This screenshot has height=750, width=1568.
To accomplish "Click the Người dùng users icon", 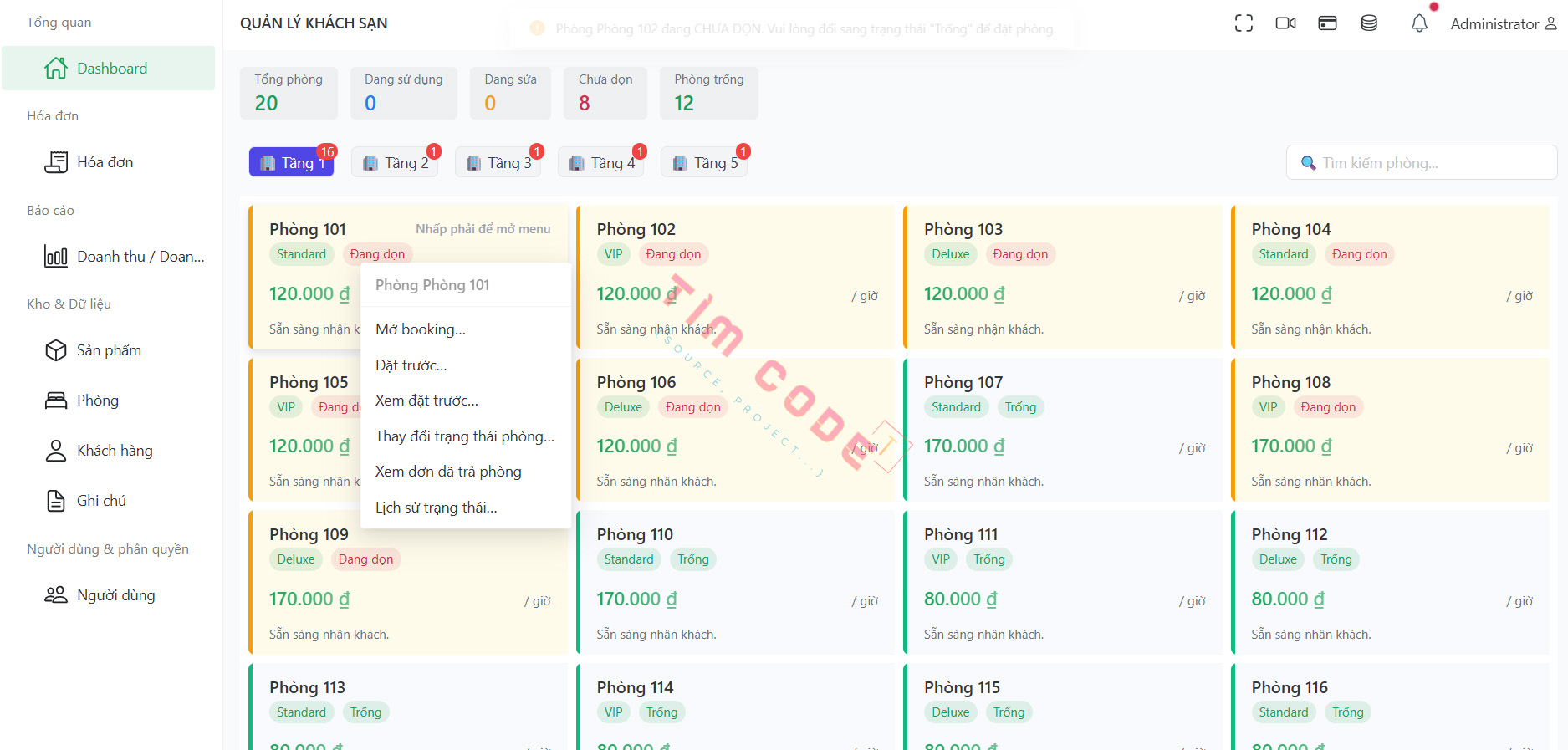I will pyautogui.click(x=56, y=595).
